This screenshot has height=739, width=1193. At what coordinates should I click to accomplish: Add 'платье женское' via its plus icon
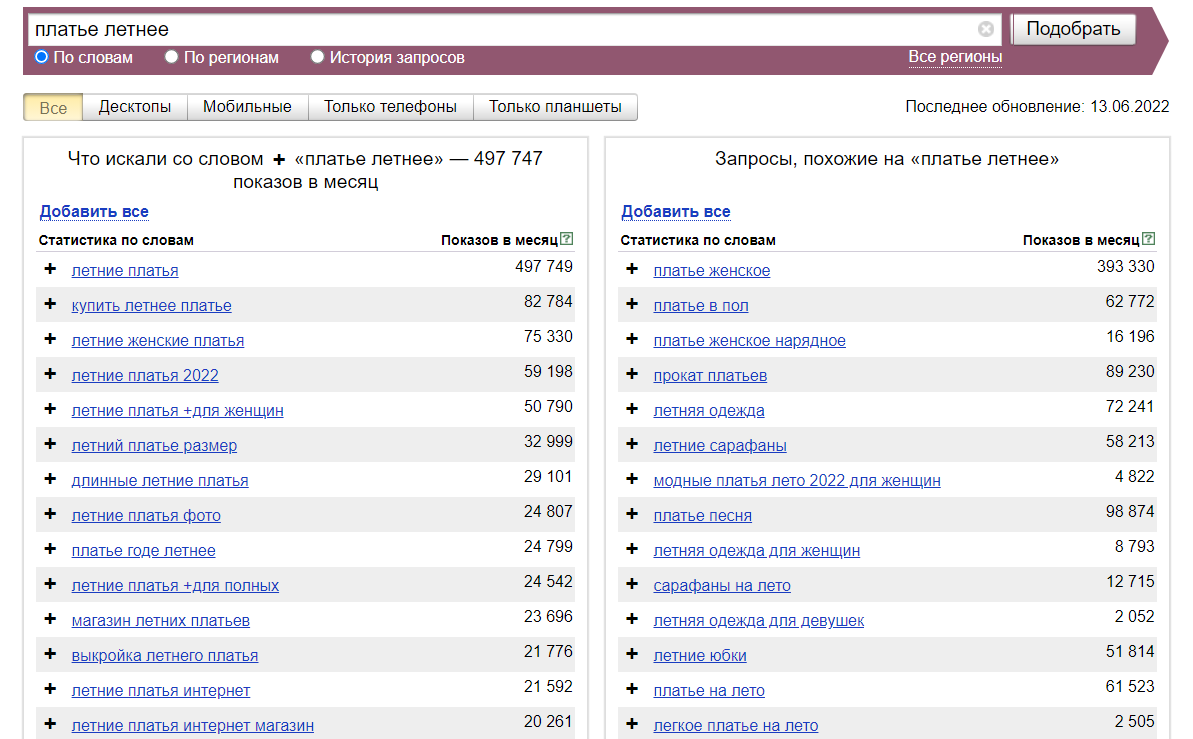(x=631, y=269)
